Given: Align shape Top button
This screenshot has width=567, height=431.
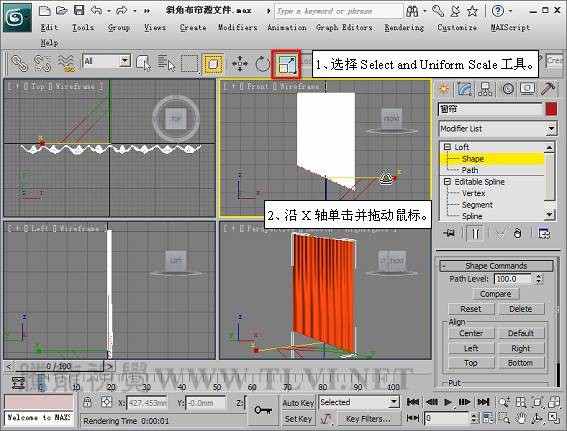Looking at the screenshot, I should pos(471,363).
